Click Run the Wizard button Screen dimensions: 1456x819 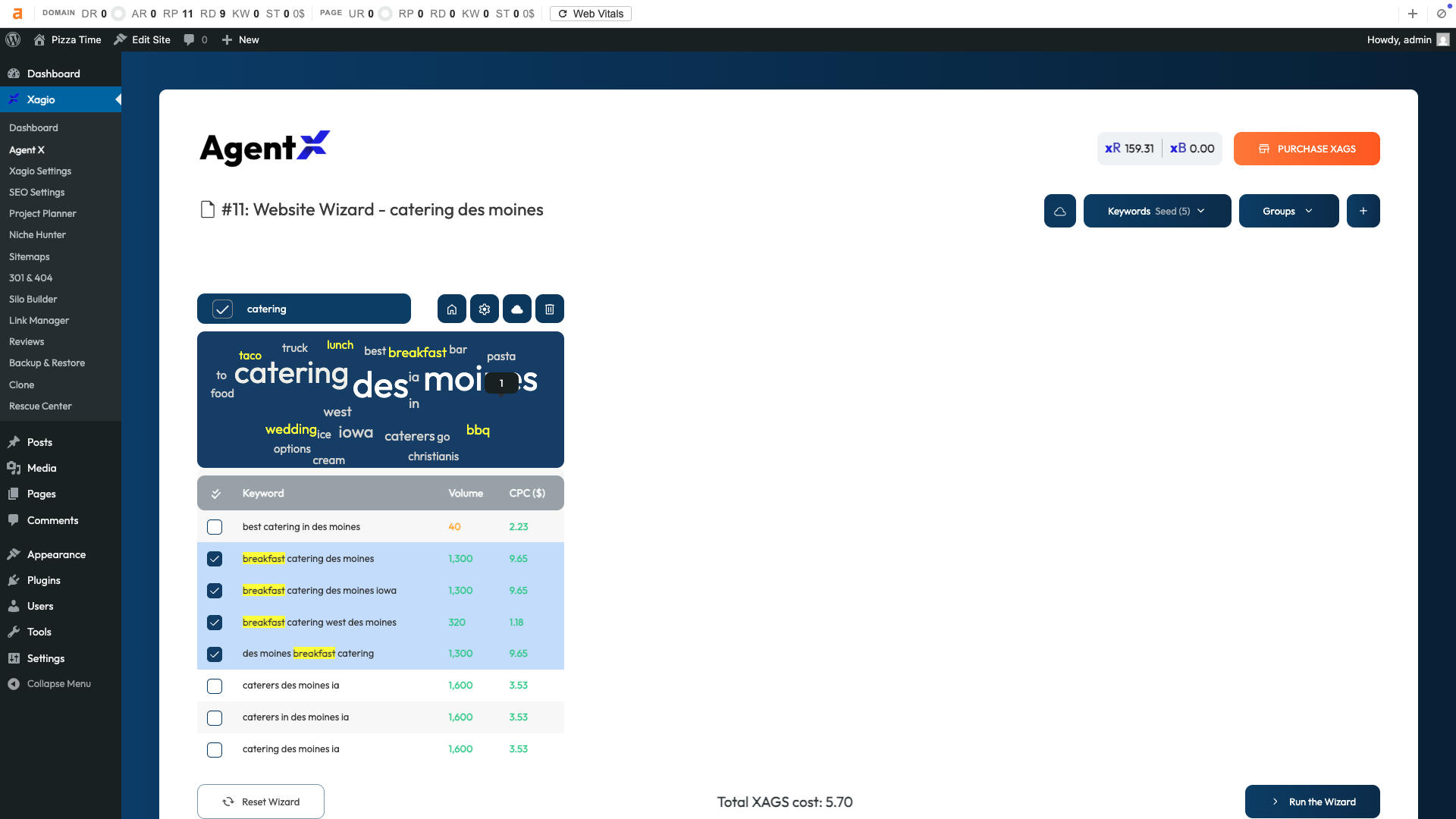coord(1313,802)
